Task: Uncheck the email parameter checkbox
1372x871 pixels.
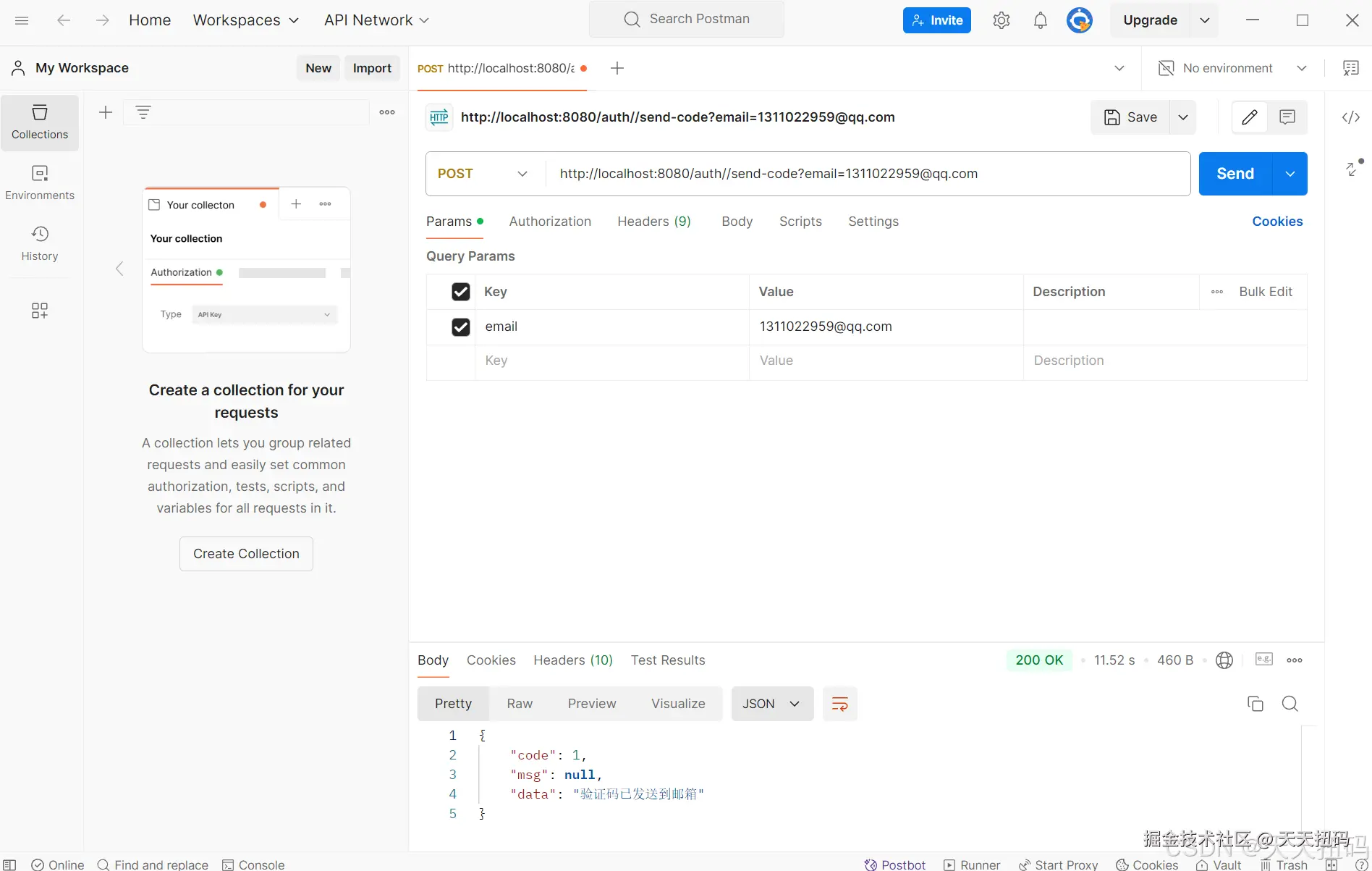Action: (461, 327)
